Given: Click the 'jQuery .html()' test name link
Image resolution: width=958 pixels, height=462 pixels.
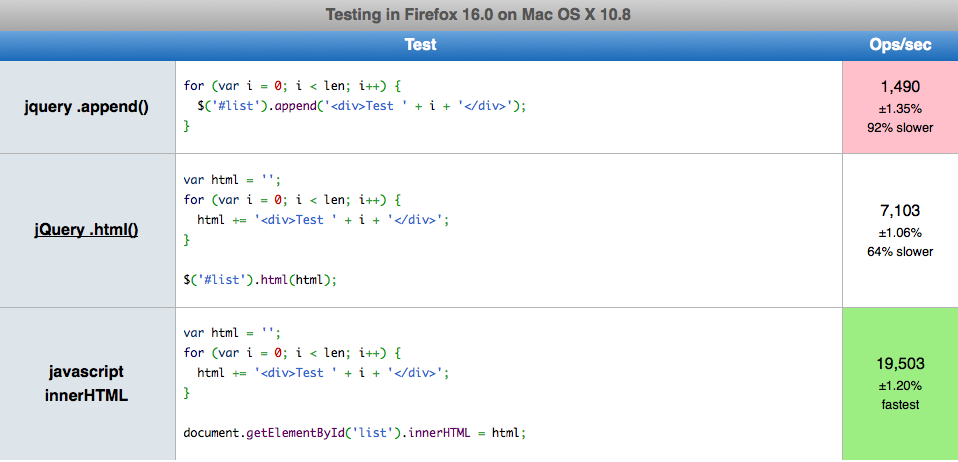Looking at the screenshot, I should (86, 230).
